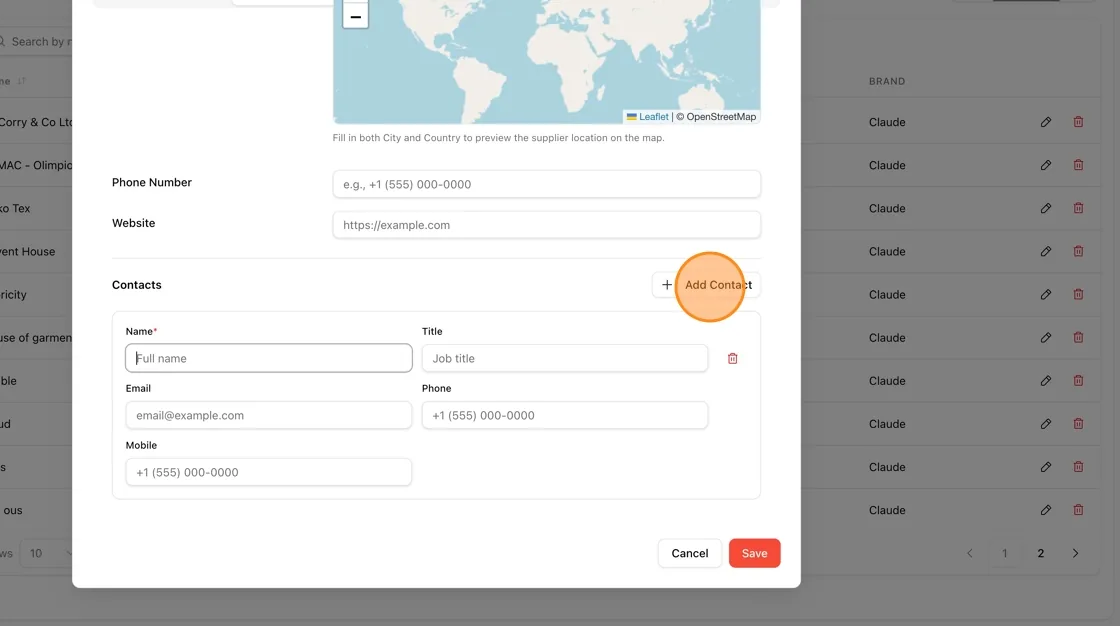Screen dimensions: 1120x626
Task: Open the OpenStreetMap attribution link
Action: click(721, 116)
